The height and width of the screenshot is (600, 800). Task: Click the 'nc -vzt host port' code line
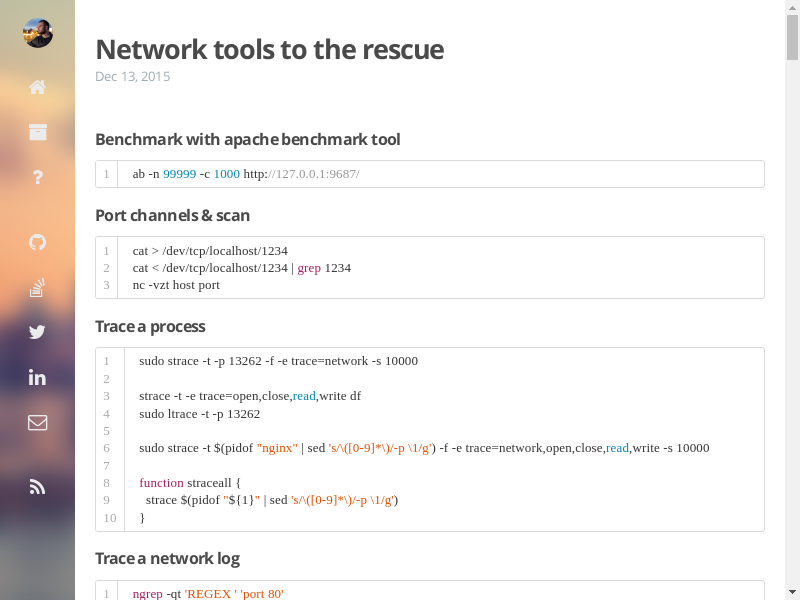click(176, 285)
